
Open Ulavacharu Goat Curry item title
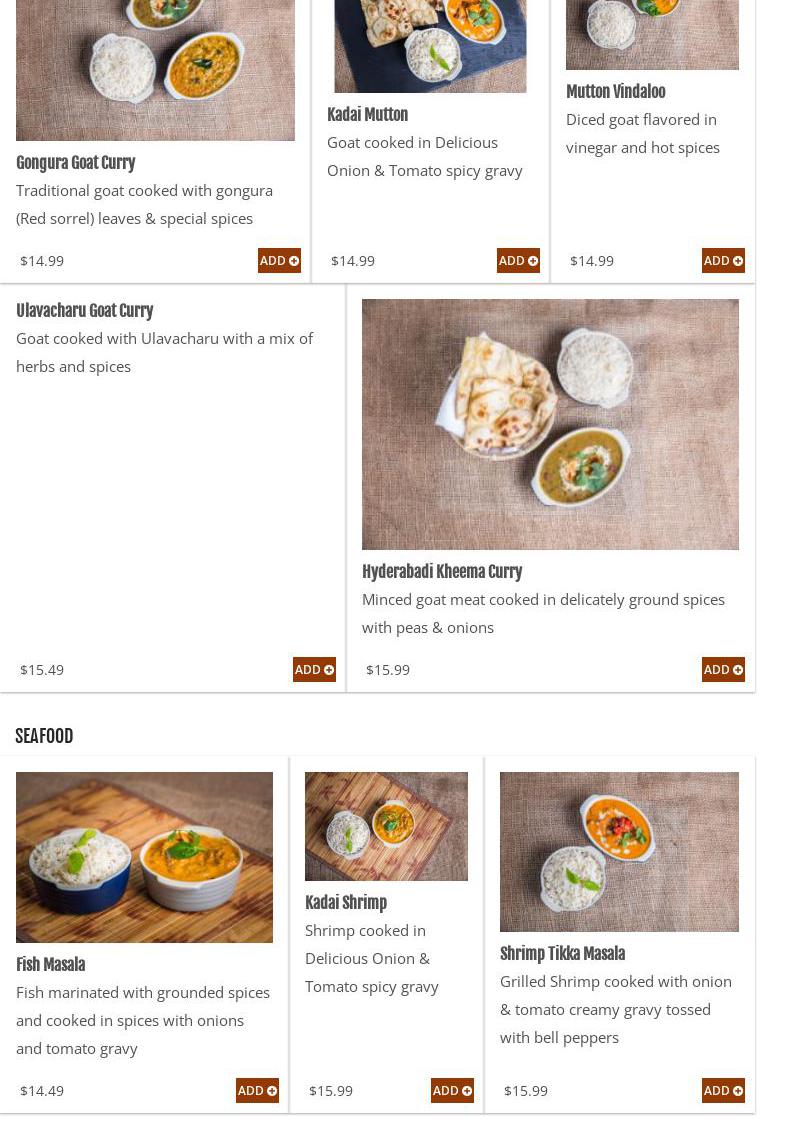coord(84,311)
